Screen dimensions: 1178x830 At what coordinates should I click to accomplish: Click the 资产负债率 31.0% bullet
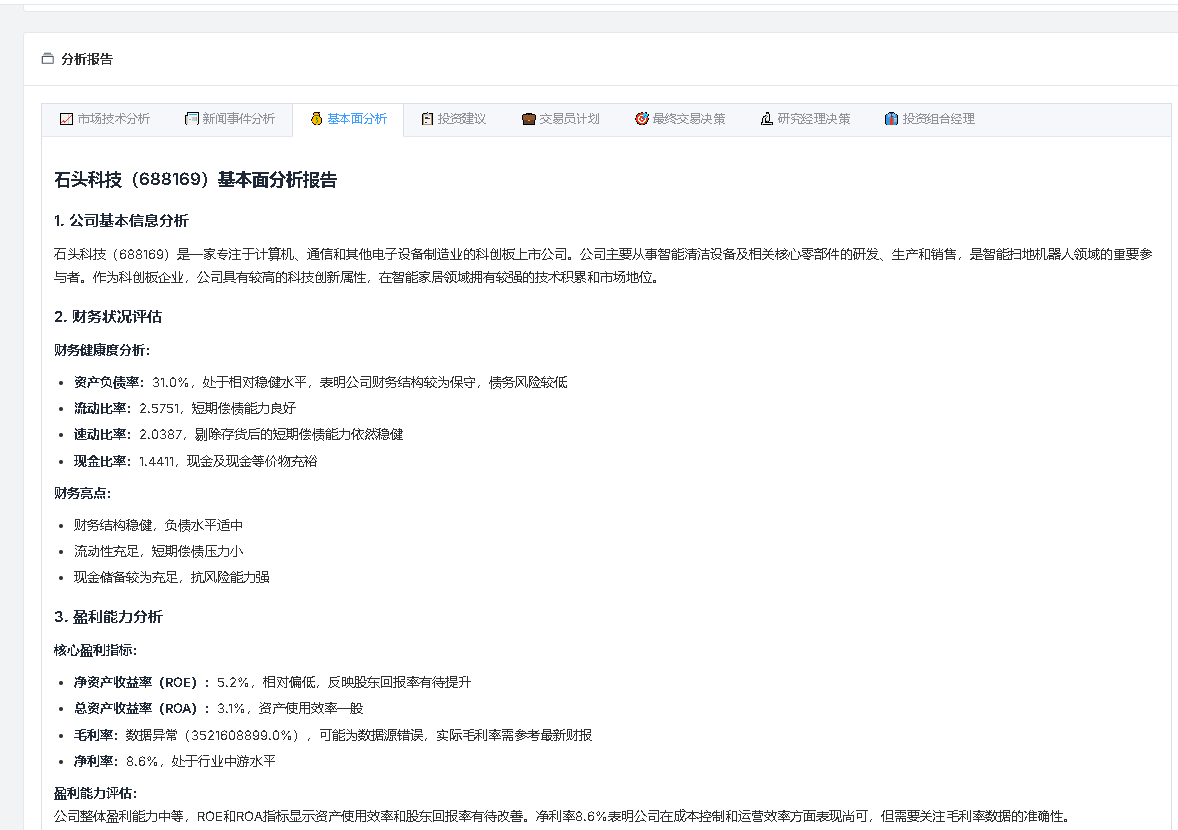click(x=320, y=382)
